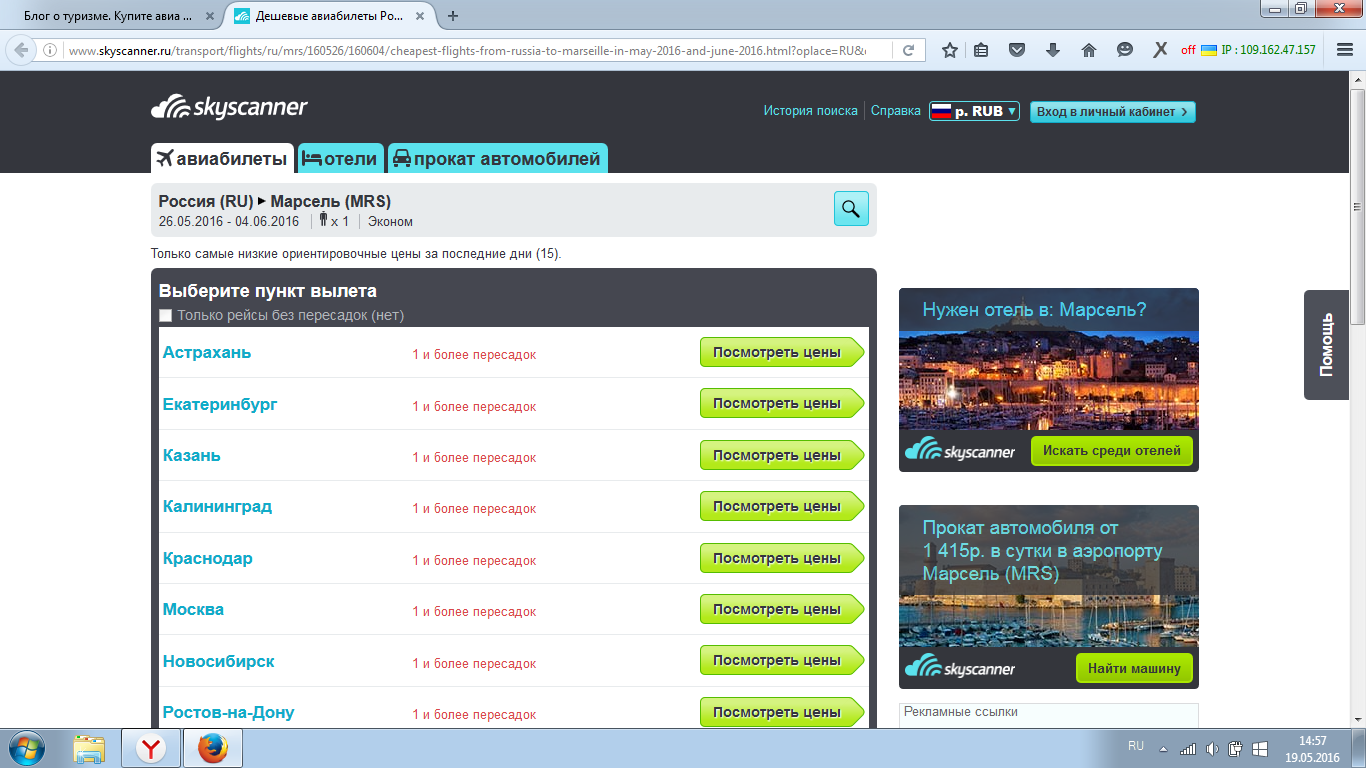The height and width of the screenshot is (768, 1366).
Task: Click Посмотреть цены for Калининград
Action: [782, 506]
